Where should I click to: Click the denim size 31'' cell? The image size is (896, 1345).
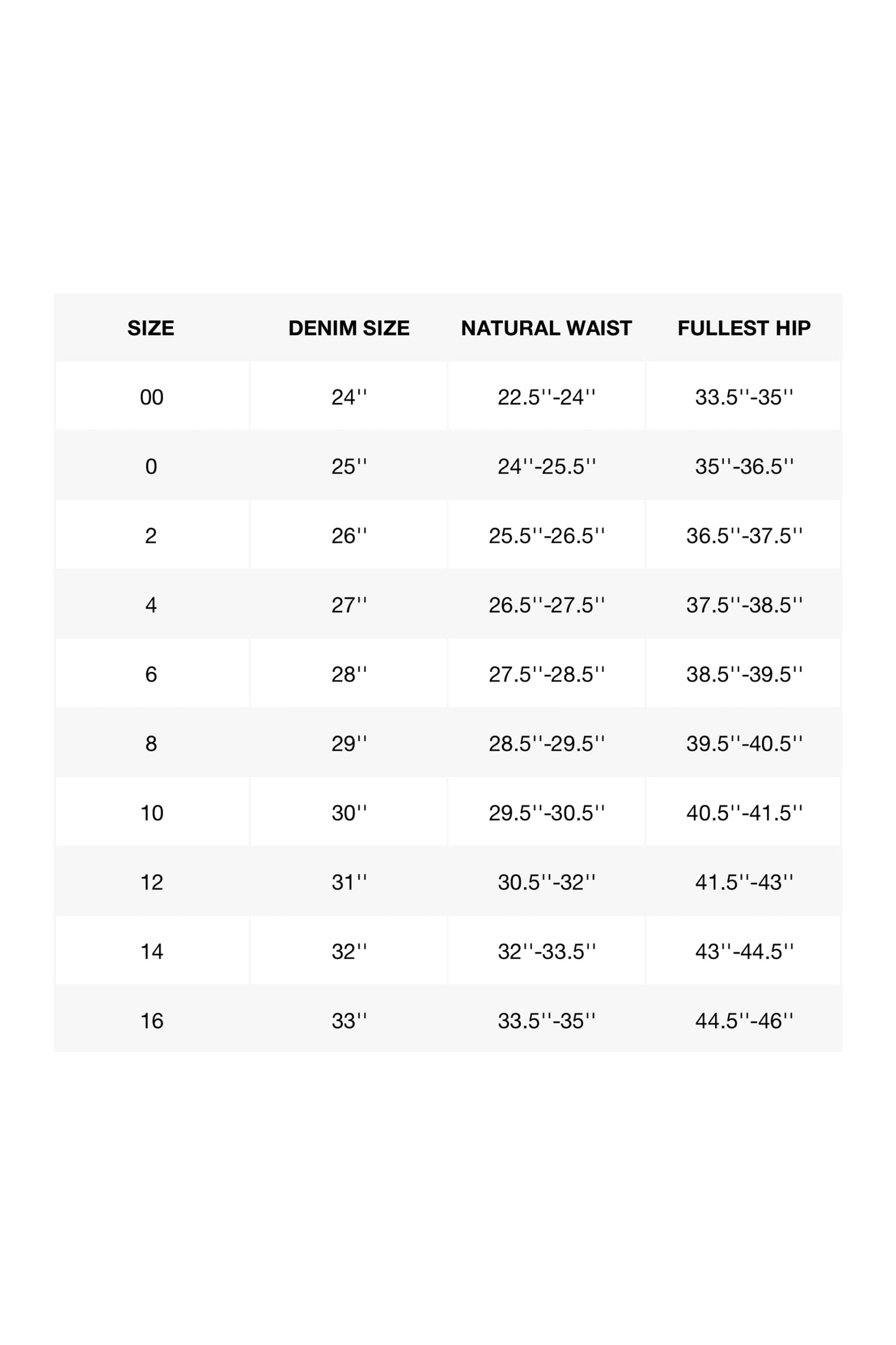coord(348,882)
